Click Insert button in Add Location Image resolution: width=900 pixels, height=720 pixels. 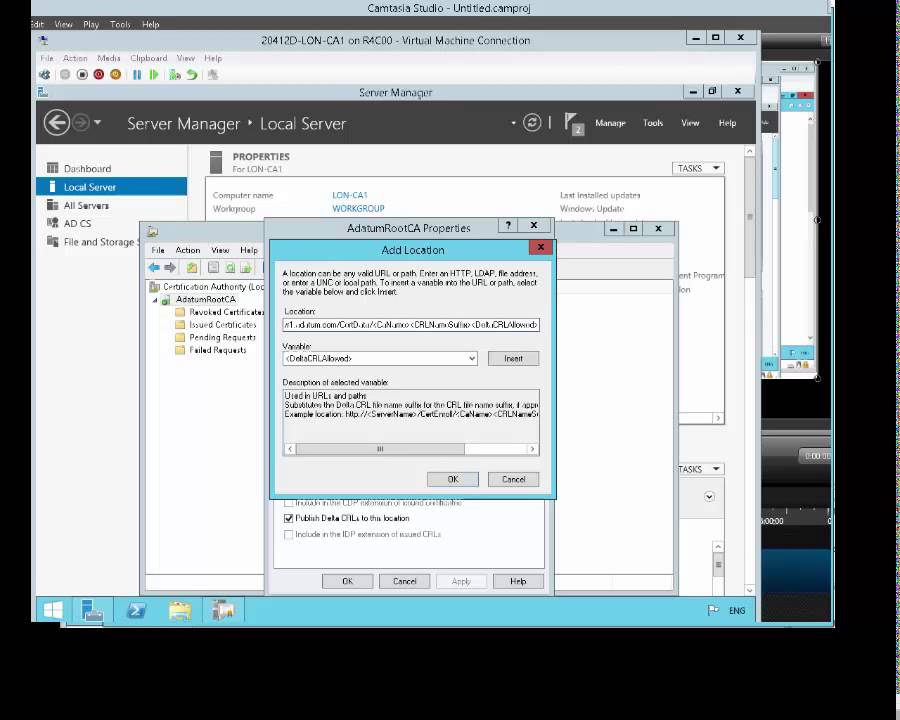[513, 358]
